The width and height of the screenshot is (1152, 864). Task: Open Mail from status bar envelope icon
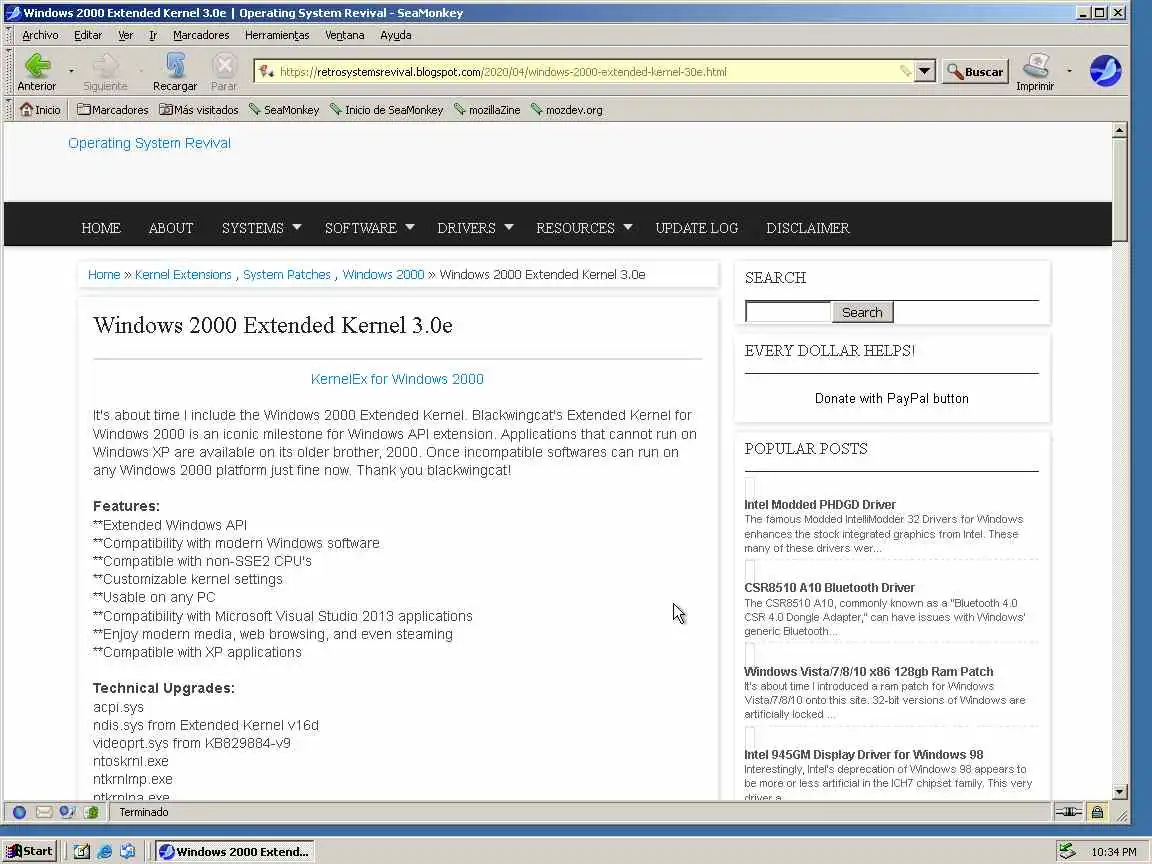click(x=44, y=812)
